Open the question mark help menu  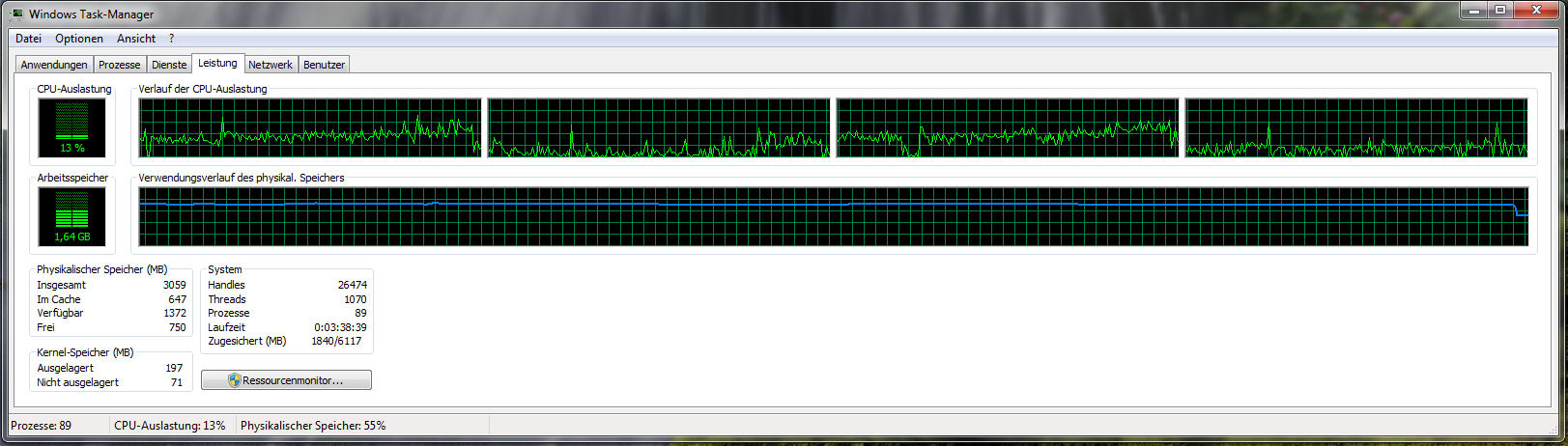point(171,39)
